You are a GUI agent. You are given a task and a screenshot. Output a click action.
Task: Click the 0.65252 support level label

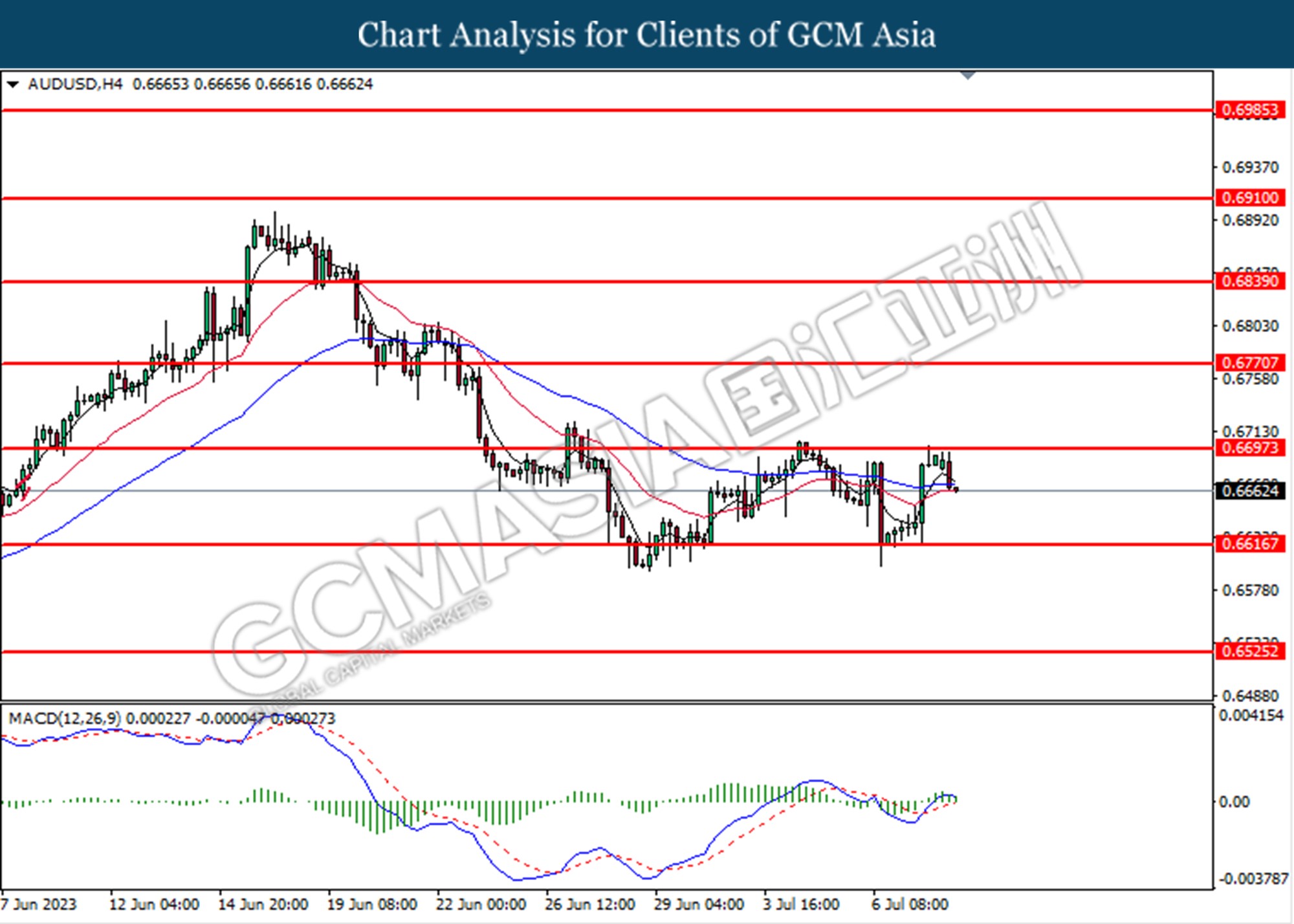click(1250, 651)
